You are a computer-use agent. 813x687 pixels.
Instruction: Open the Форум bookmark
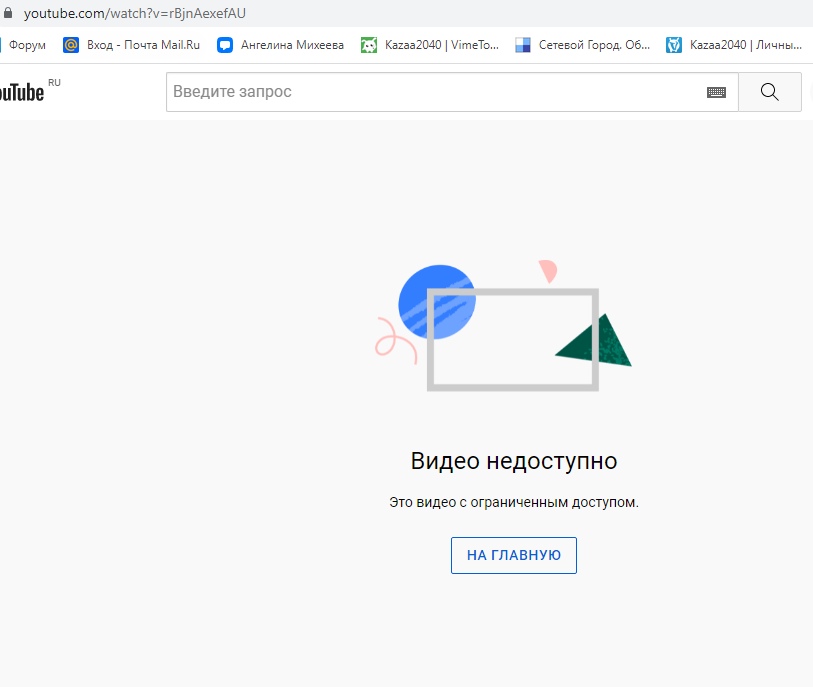(26, 45)
